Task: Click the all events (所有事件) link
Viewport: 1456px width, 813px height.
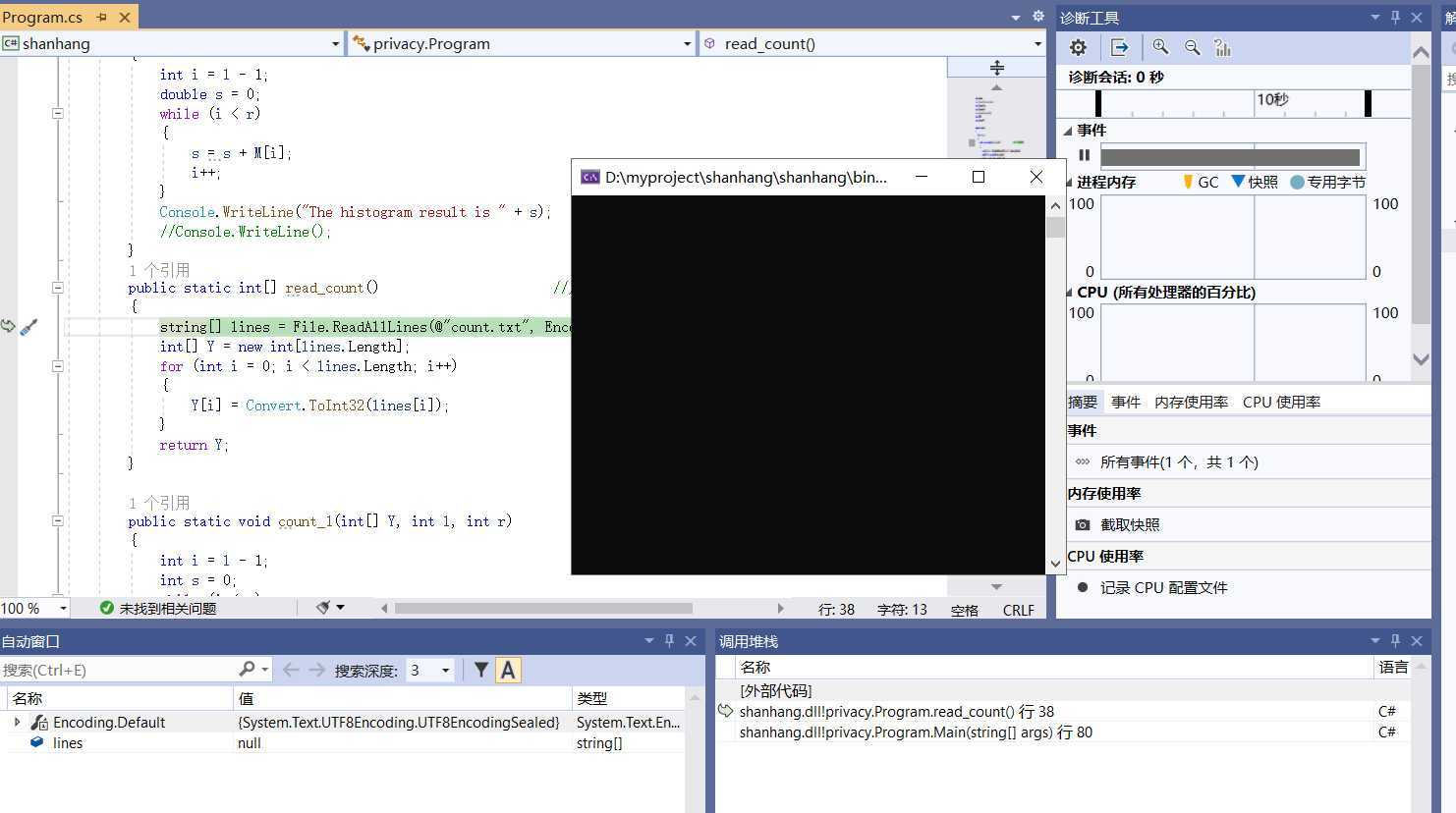Action: pyautogui.click(x=1179, y=461)
